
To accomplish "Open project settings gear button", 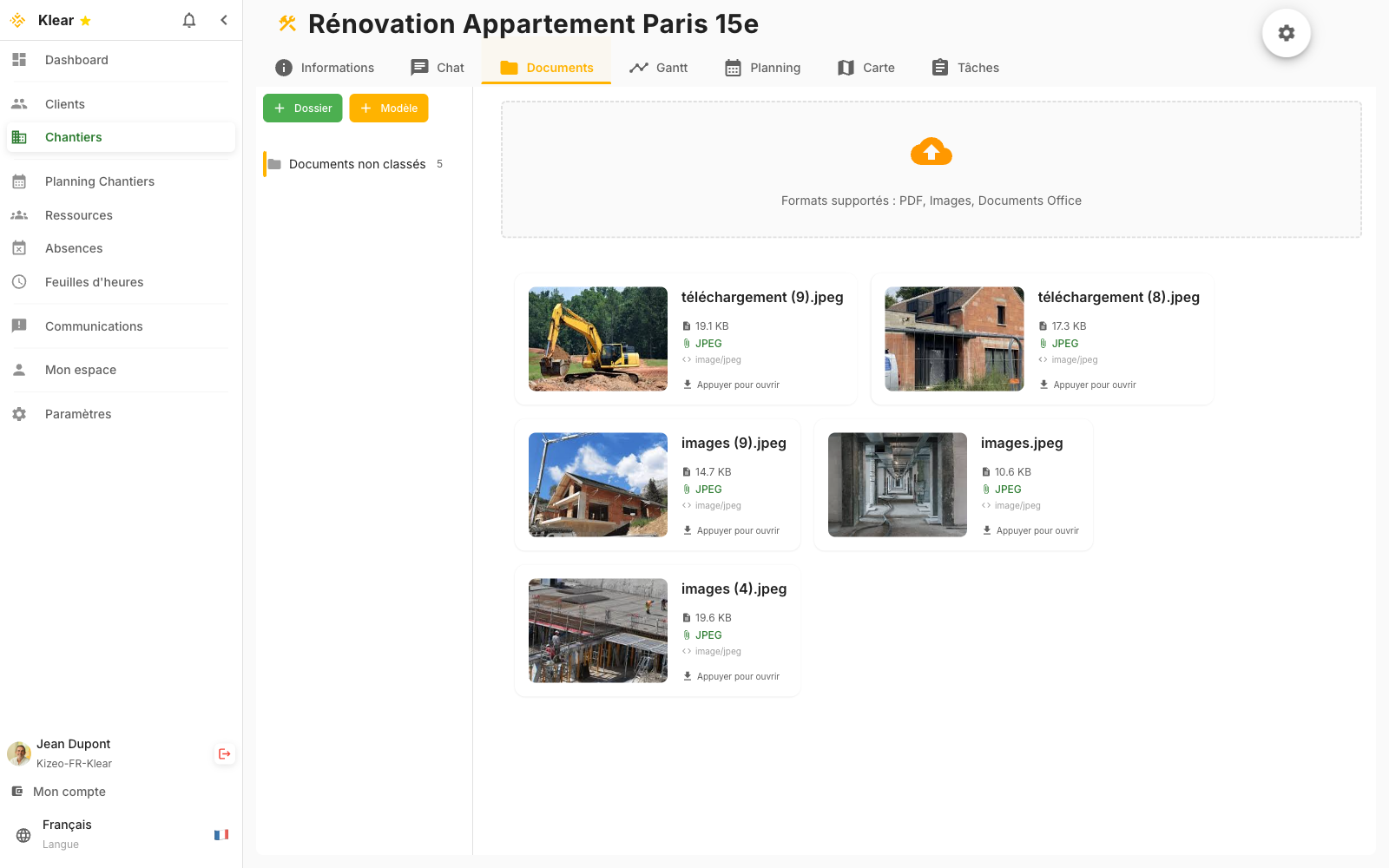I will click(1286, 33).
